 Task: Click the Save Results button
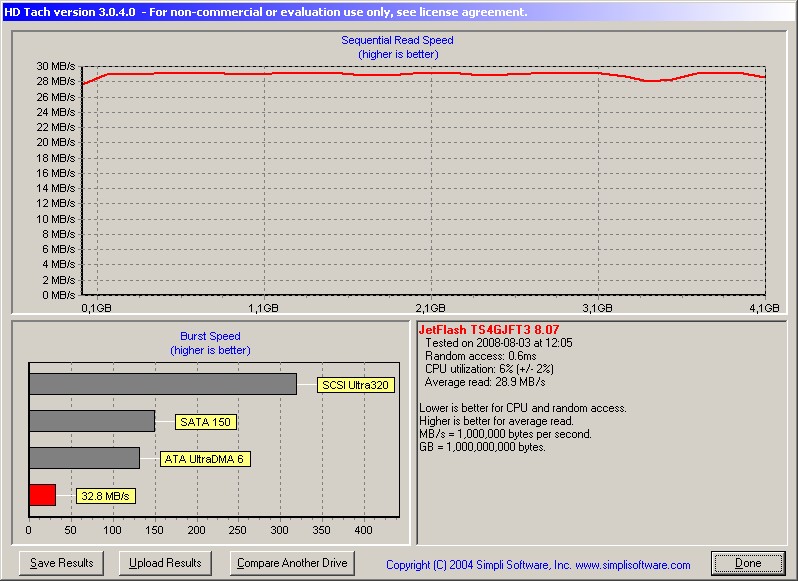[x=61, y=563]
